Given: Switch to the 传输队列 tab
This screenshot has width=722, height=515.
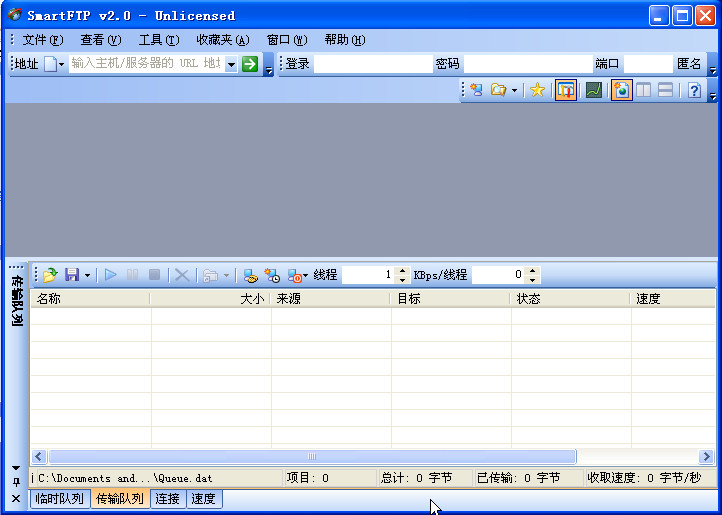Looking at the screenshot, I should [x=120, y=498].
